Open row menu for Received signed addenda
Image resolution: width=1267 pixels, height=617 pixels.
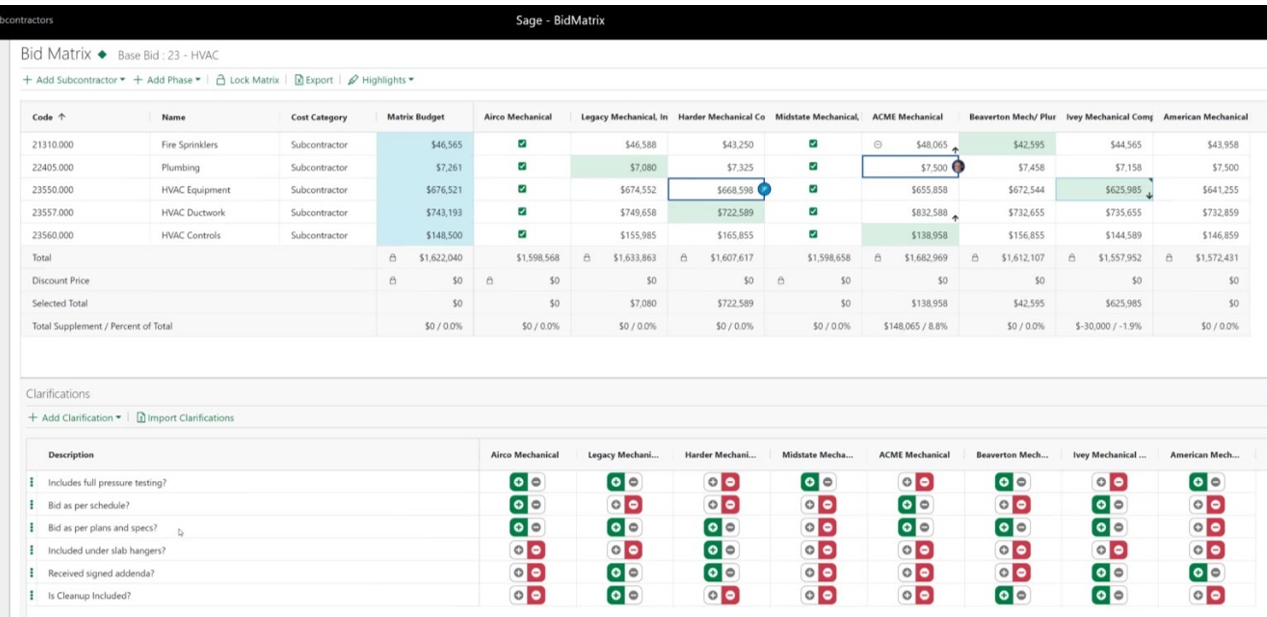(33, 573)
